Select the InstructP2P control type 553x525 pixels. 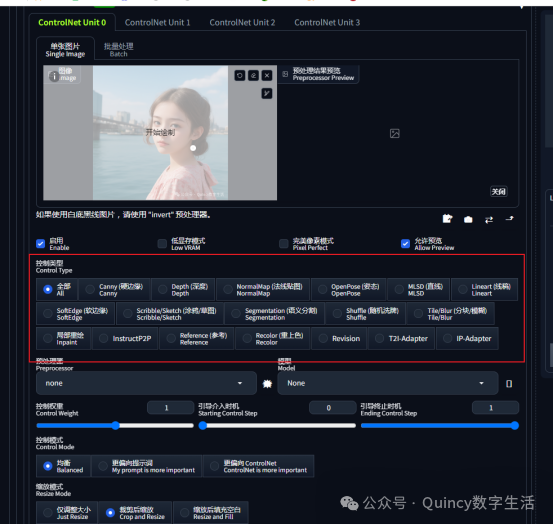coord(125,338)
